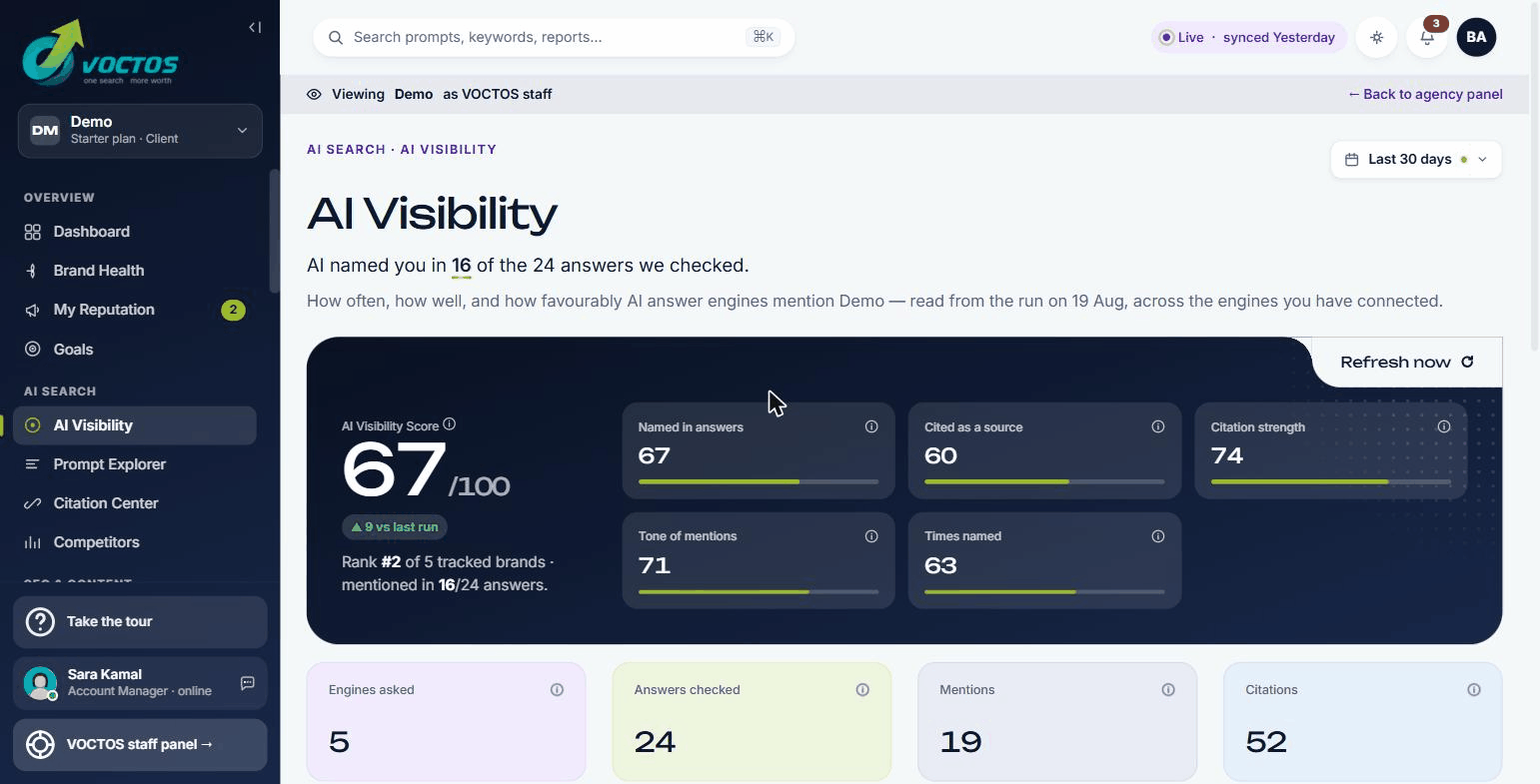Click the My Reputation megaphone icon

[x=33, y=310]
